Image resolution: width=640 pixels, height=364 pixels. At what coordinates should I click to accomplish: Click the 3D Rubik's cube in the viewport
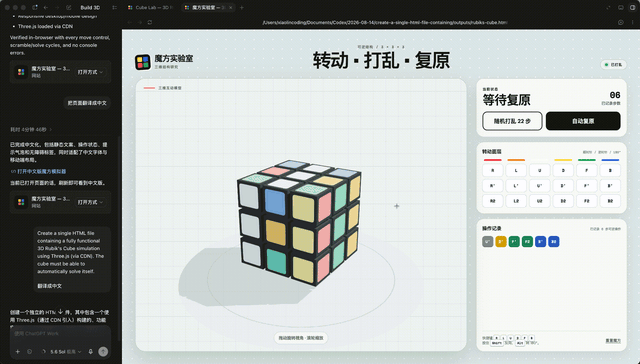[x=299, y=222]
